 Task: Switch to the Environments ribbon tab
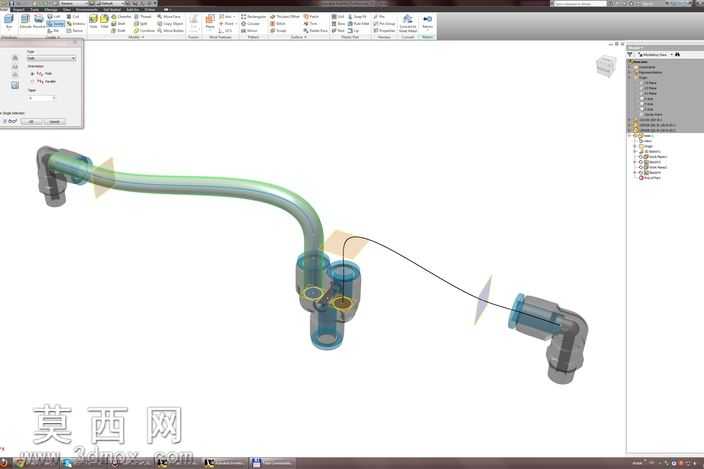point(87,9)
